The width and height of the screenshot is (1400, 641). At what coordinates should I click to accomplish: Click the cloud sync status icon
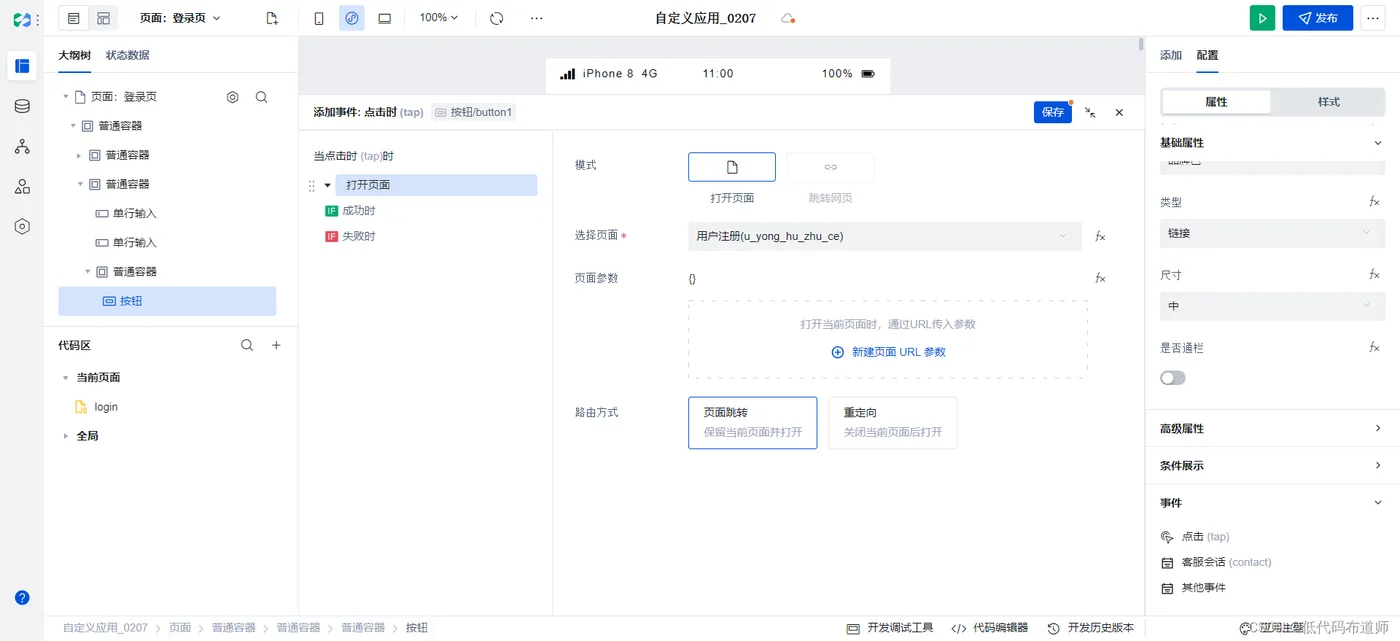click(x=788, y=19)
